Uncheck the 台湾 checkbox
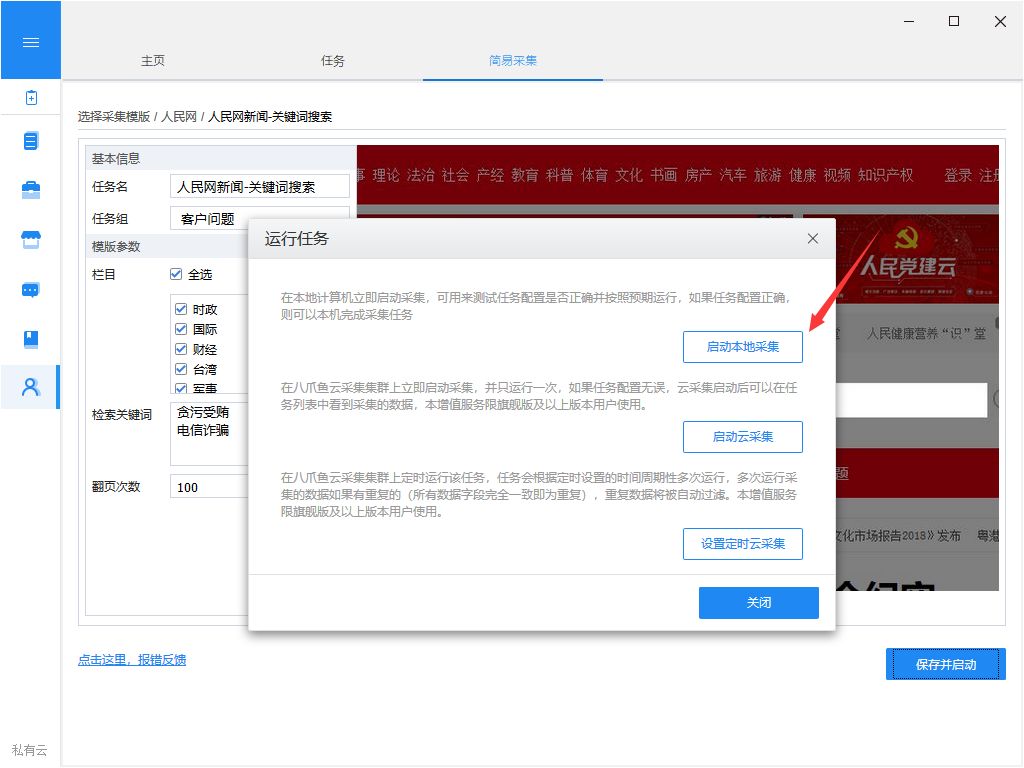This screenshot has width=1024, height=768. [x=182, y=370]
